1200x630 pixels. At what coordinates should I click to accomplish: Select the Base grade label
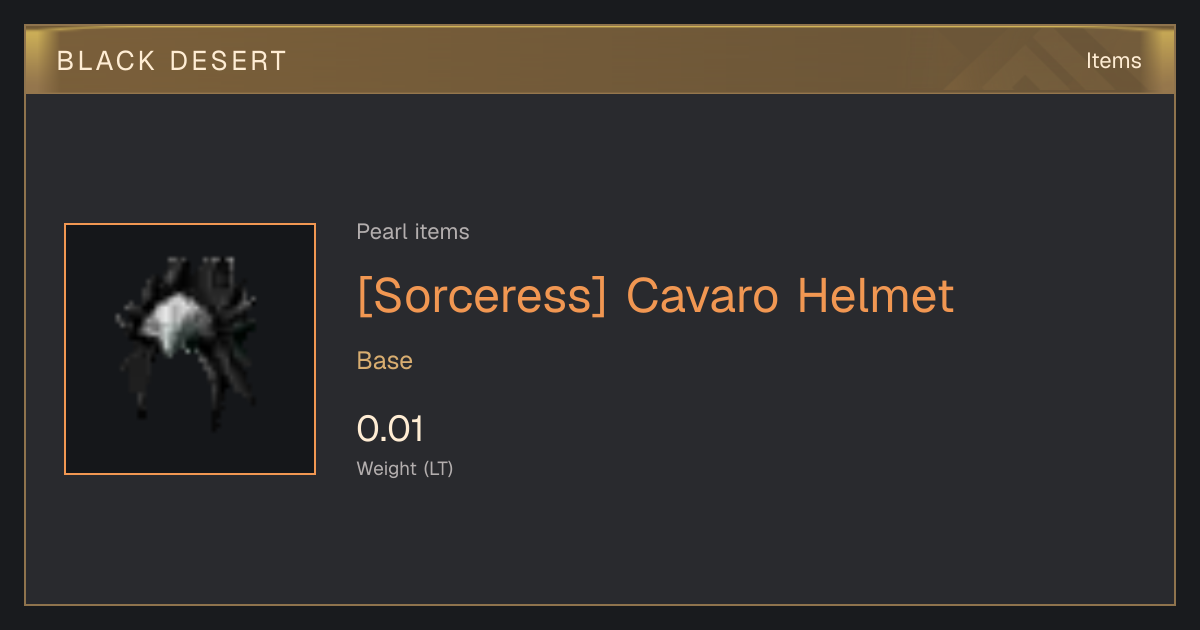point(385,361)
